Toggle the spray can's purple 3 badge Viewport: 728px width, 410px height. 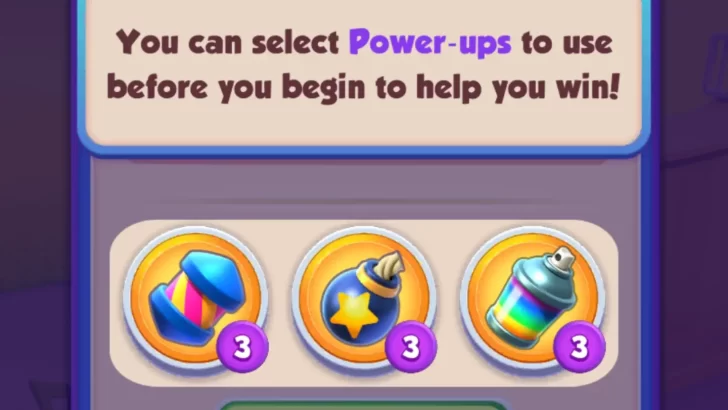tap(579, 347)
